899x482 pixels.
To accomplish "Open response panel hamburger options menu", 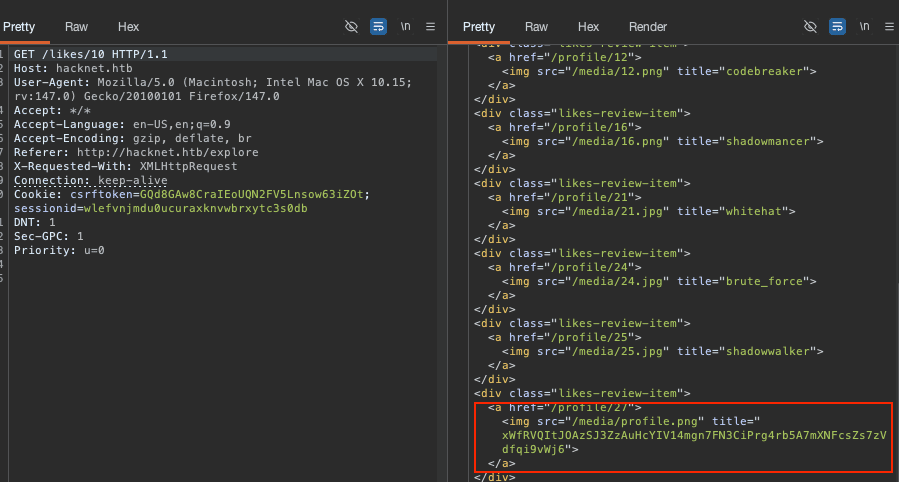I will [889, 27].
